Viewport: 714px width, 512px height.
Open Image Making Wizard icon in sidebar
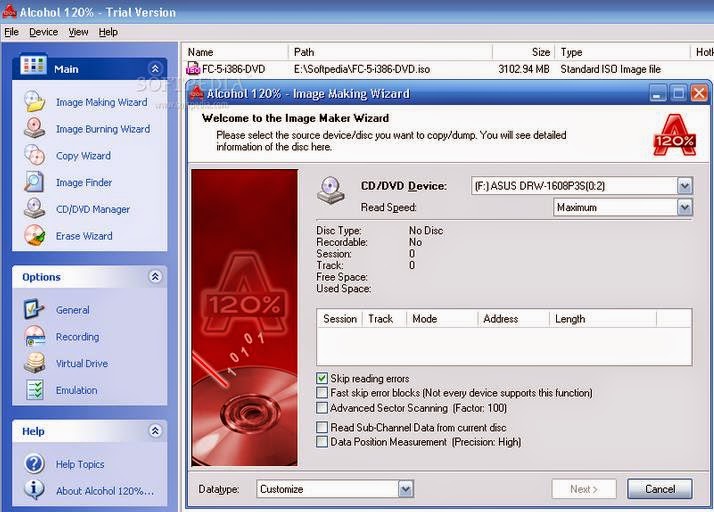[x=35, y=102]
